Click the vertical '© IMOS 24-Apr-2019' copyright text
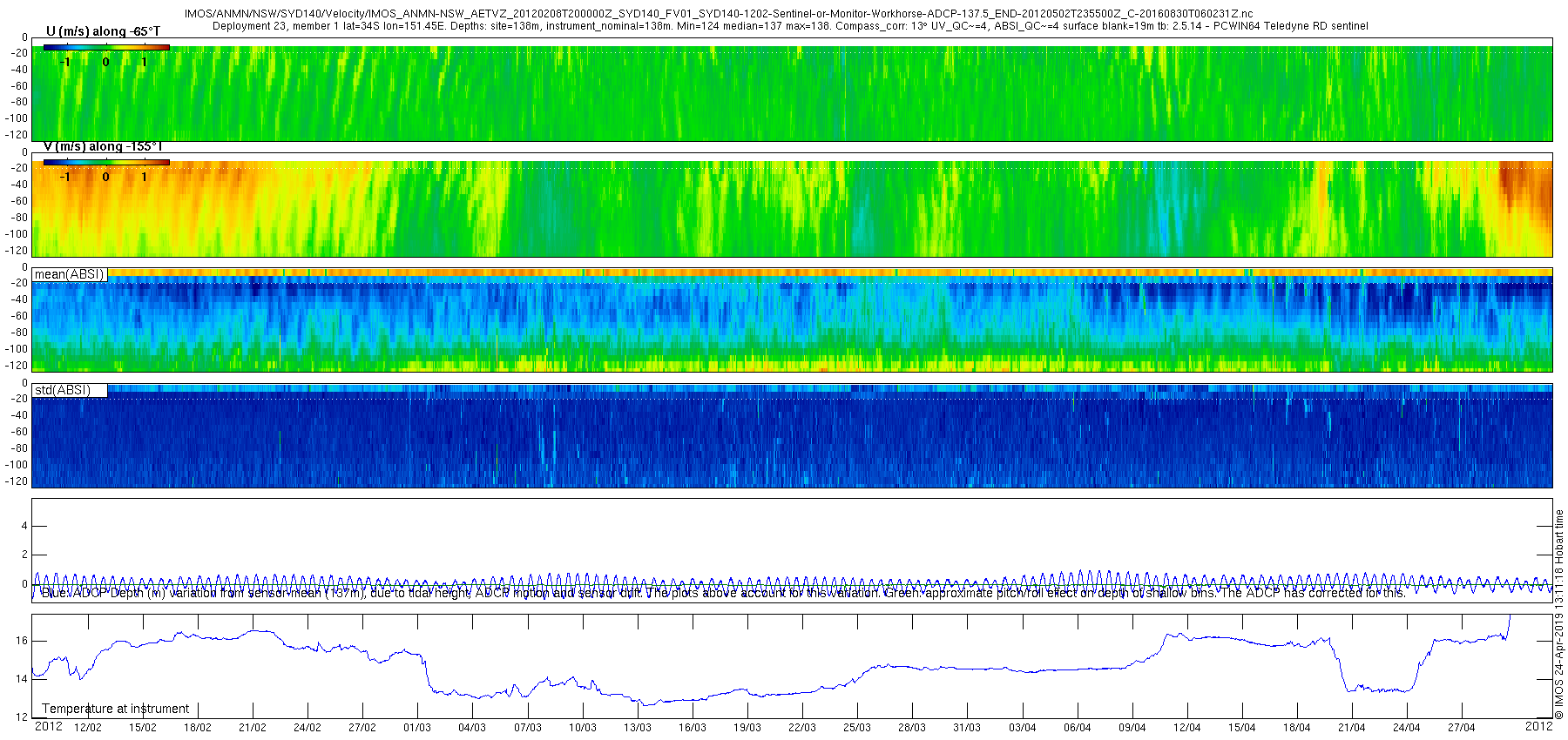 (x=1559, y=614)
